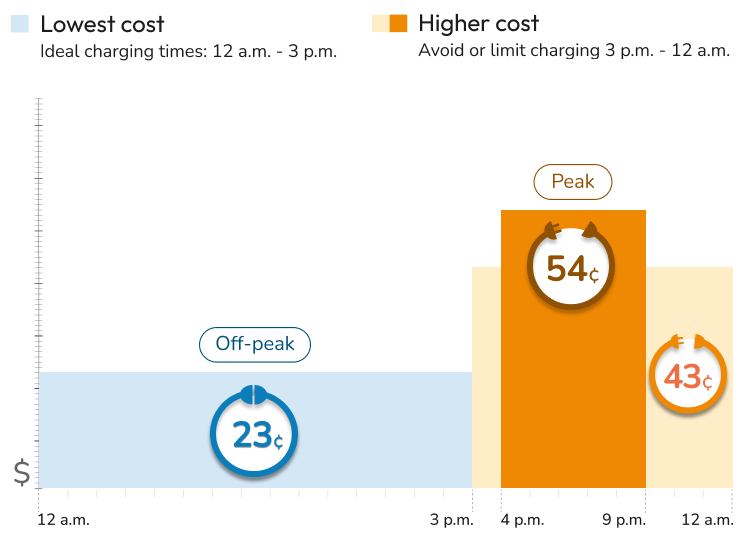The image size is (745, 545).
Task: Click the Avoid or limit charging text
Action: point(574,52)
